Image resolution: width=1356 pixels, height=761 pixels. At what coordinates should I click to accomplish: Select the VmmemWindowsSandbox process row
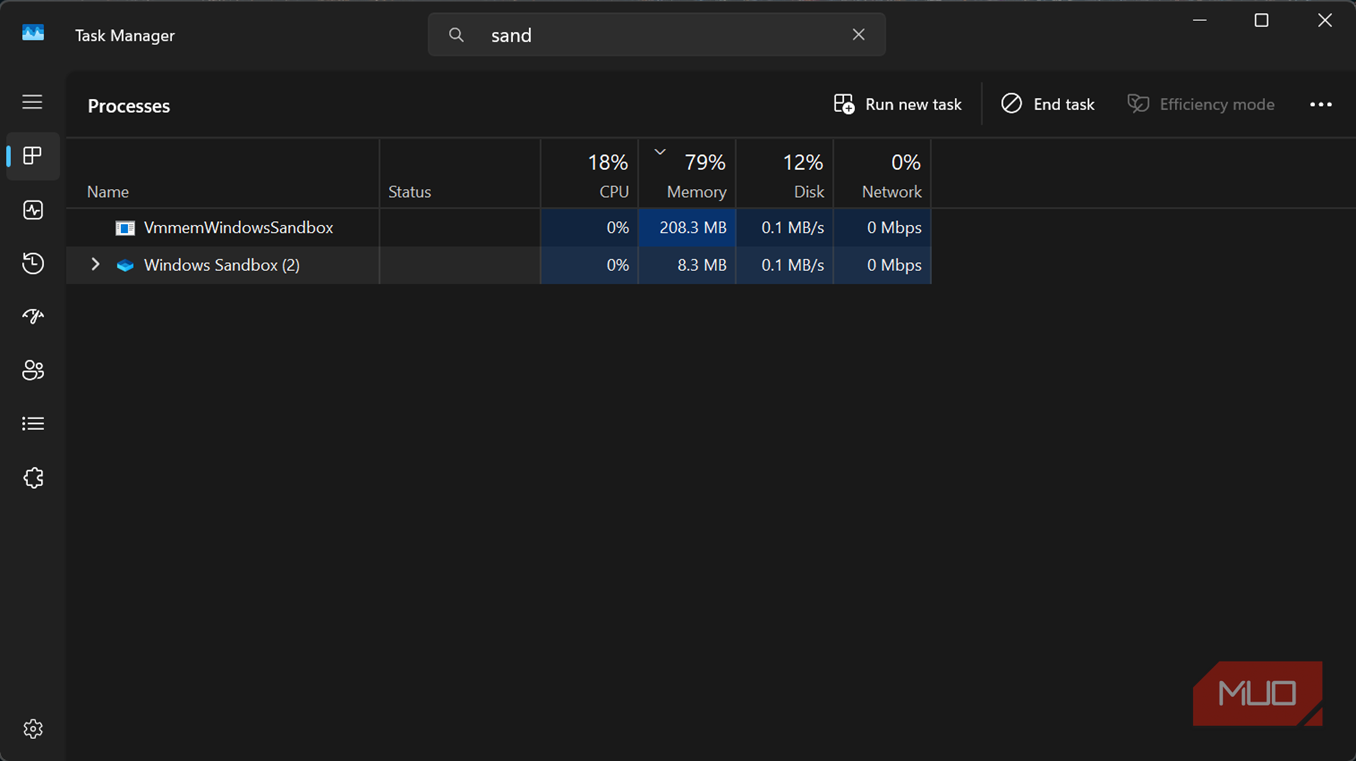pos(499,228)
